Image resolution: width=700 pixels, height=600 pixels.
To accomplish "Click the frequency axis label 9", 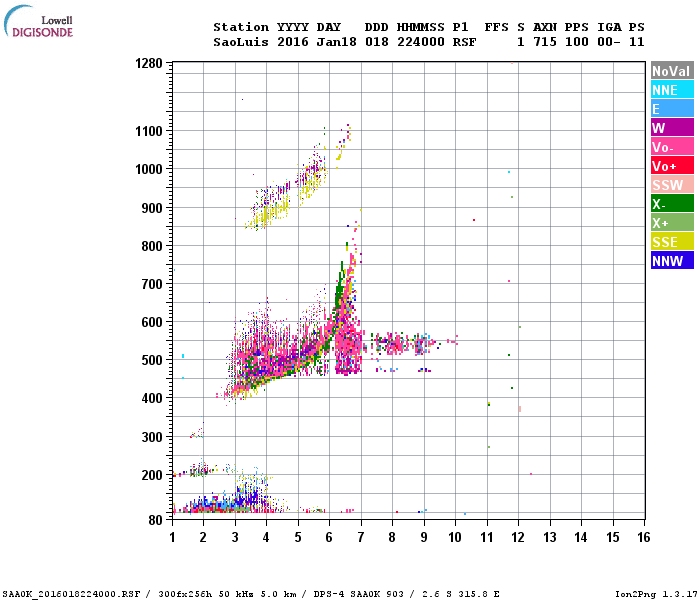I will (424, 537).
